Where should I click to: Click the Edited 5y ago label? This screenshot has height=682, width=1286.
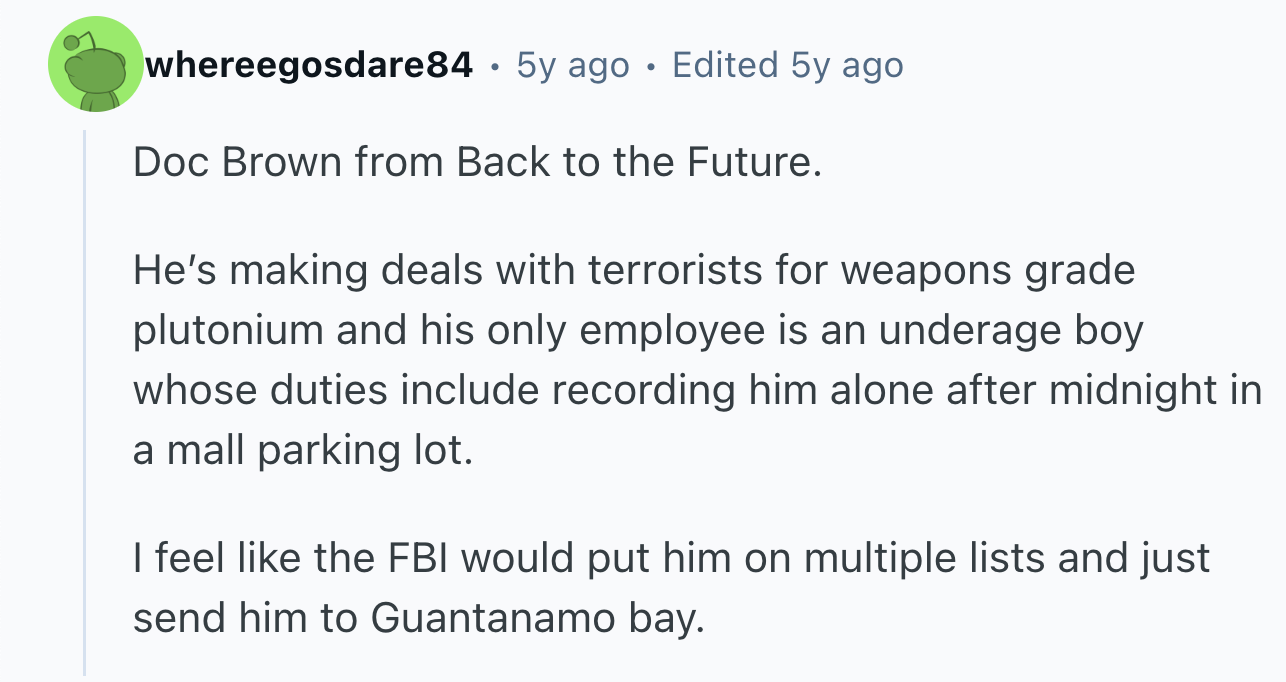[x=788, y=66]
